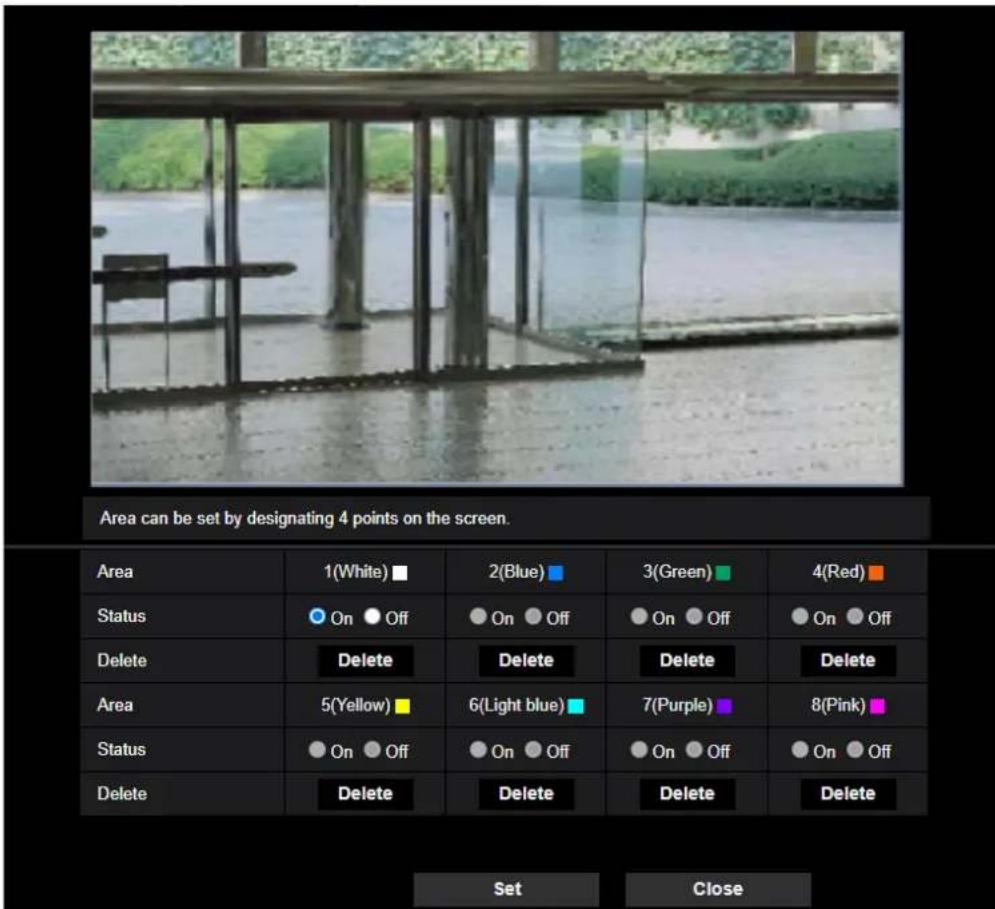The width and height of the screenshot is (995, 909).
Task: Click the purple swatch for Area 7
Action: 725,707
